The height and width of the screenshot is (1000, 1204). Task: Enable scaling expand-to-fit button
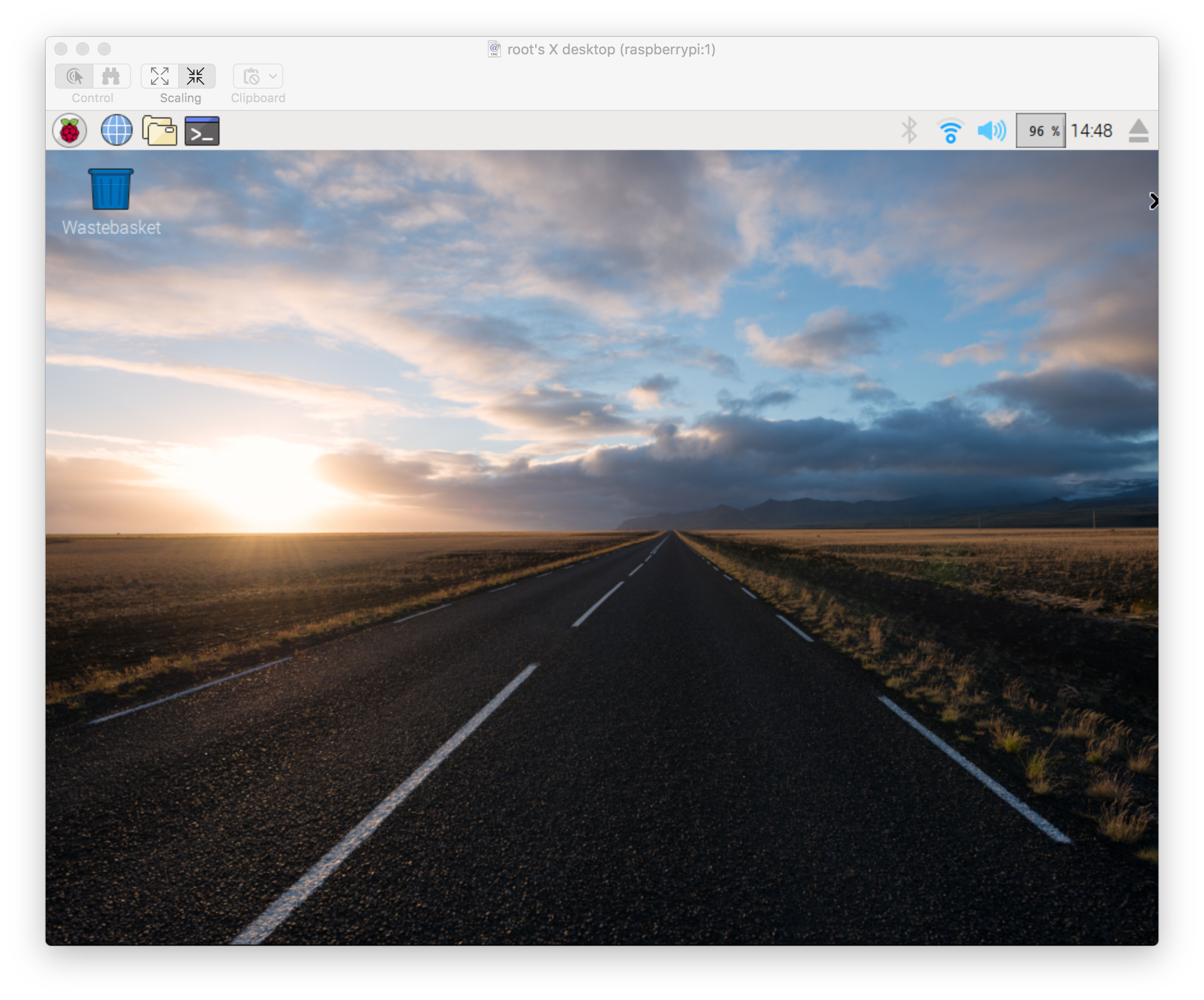coord(159,76)
